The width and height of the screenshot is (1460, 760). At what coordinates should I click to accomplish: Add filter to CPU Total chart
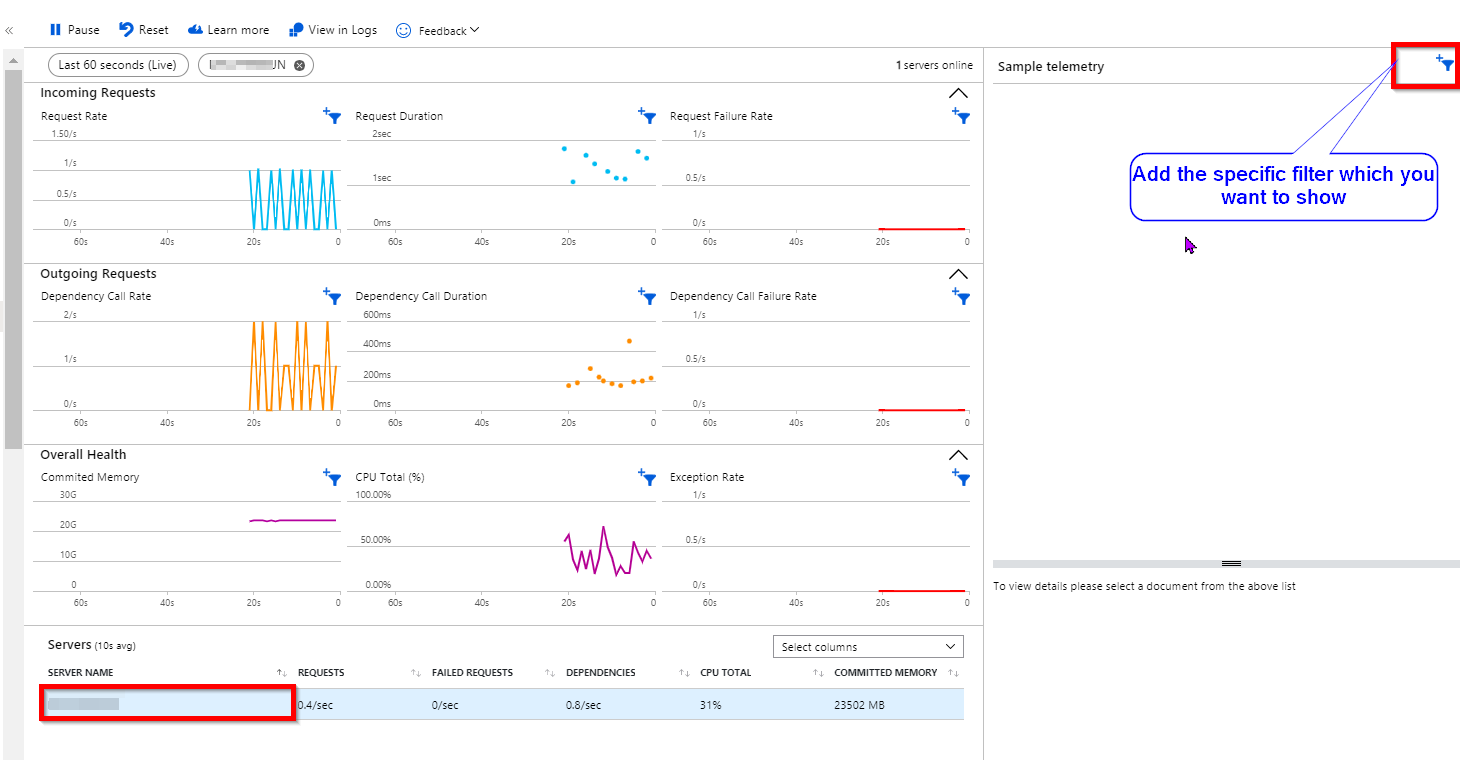pyautogui.click(x=648, y=477)
